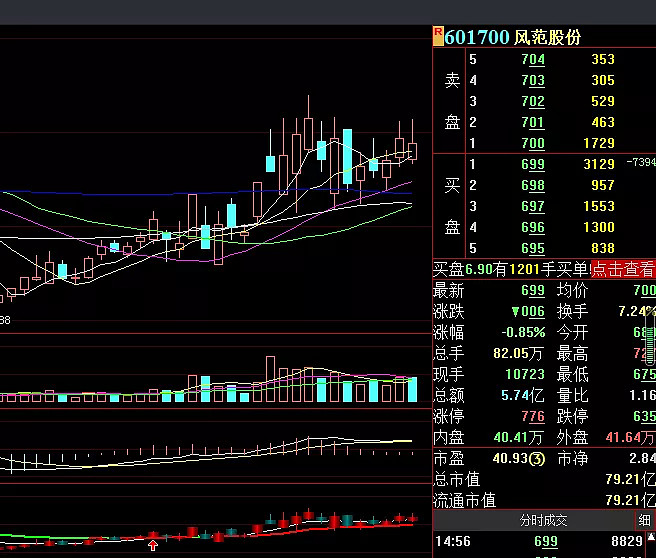Click the 涨停 price 776

533,417
